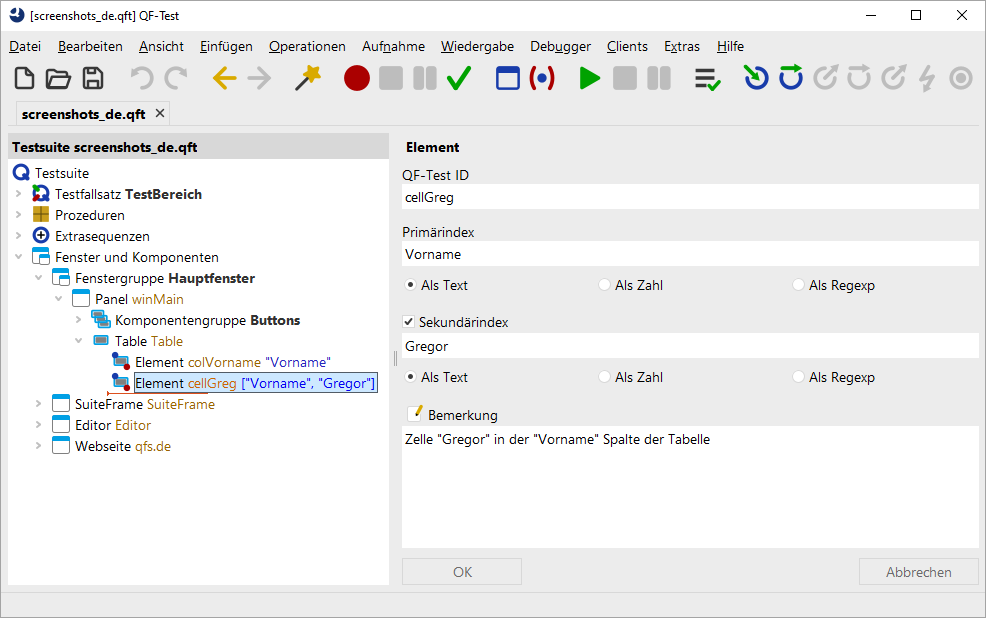Save the suite with floppy disk icon
The height and width of the screenshot is (618, 986).
click(93, 79)
